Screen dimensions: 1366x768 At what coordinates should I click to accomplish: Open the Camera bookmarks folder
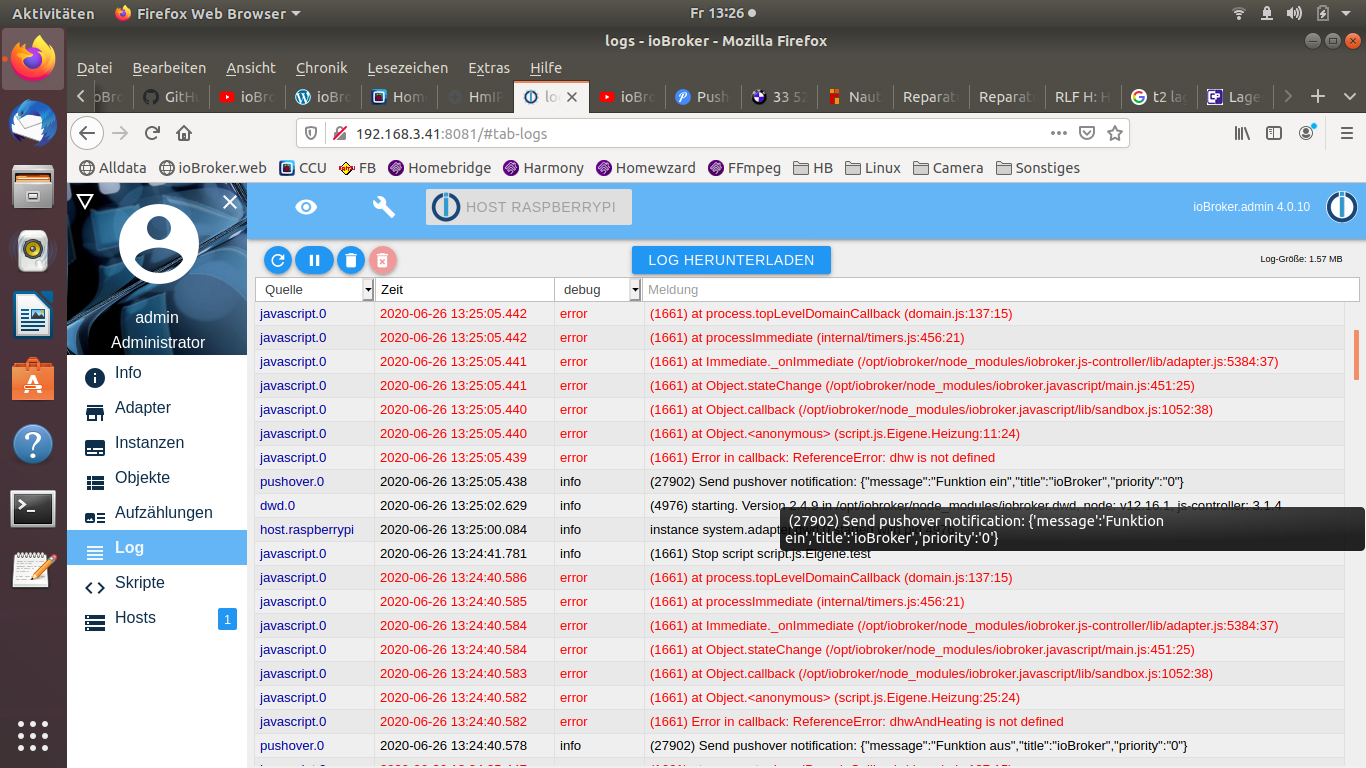coord(948,168)
